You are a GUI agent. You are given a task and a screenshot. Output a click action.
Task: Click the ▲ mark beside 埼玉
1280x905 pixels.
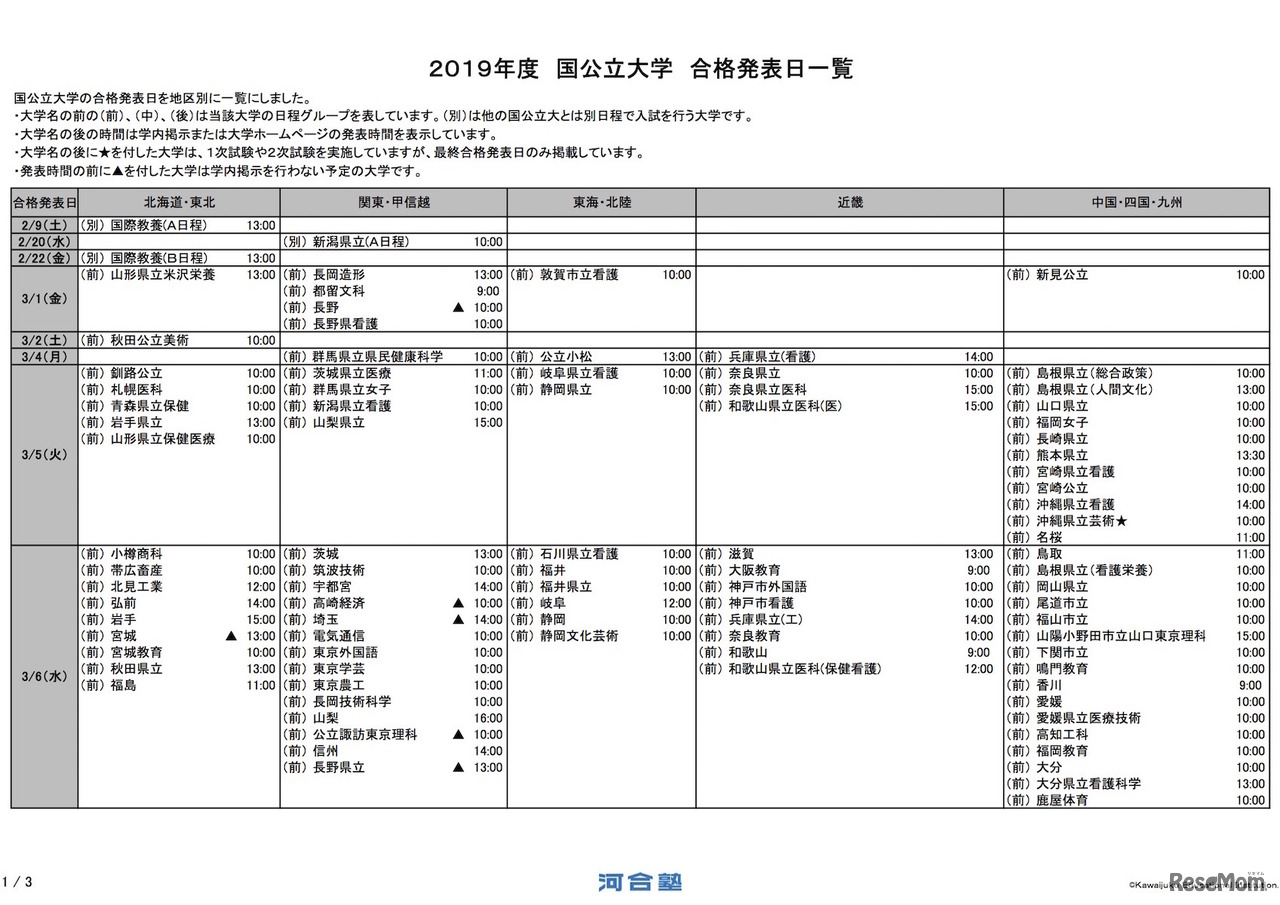tap(457, 617)
